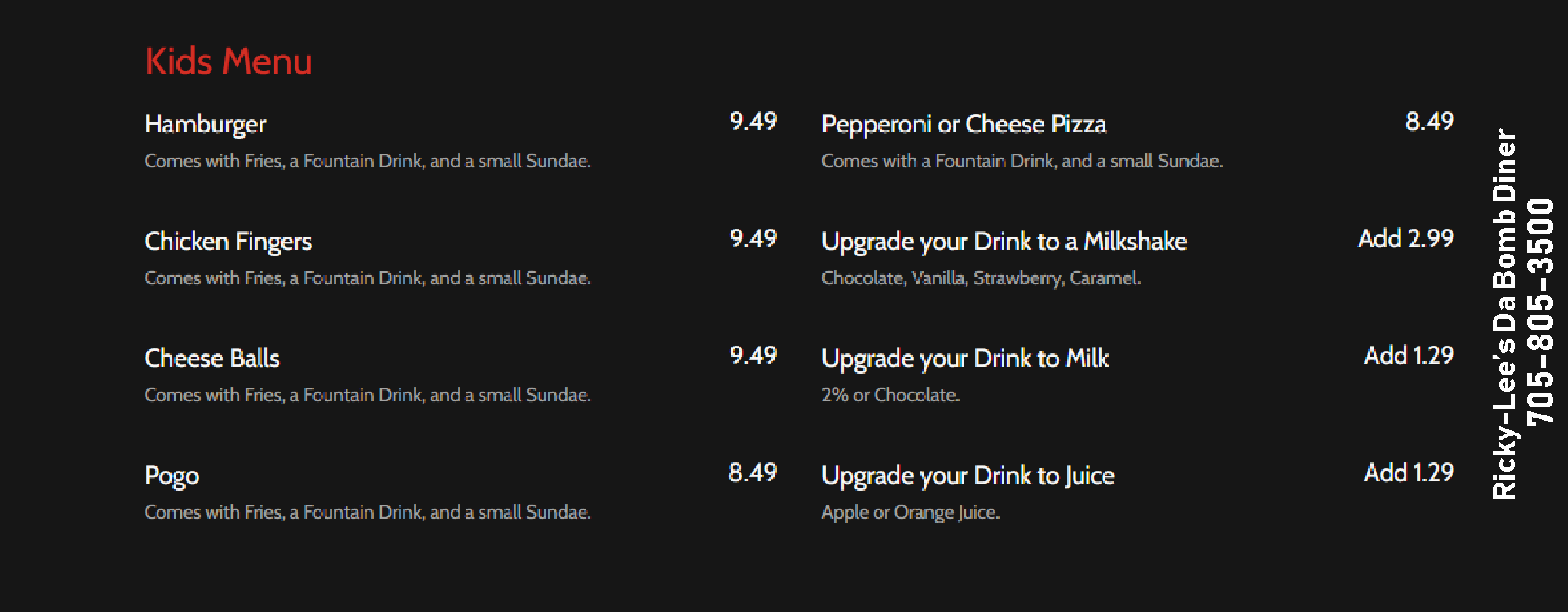Choose Upgrade your Drink to Juice

(x=967, y=476)
